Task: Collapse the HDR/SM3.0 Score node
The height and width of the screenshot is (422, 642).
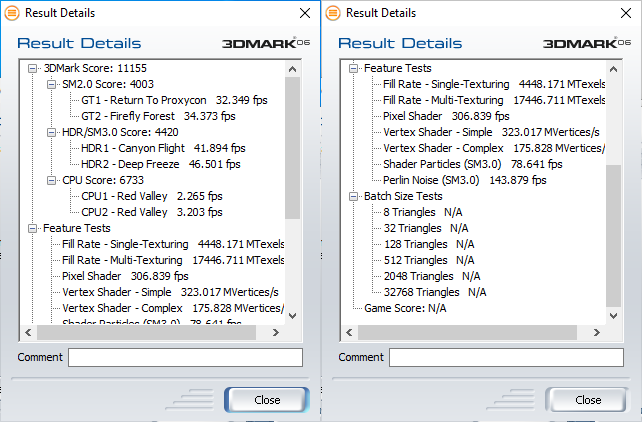Action: pyautogui.click(x=51, y=132)
